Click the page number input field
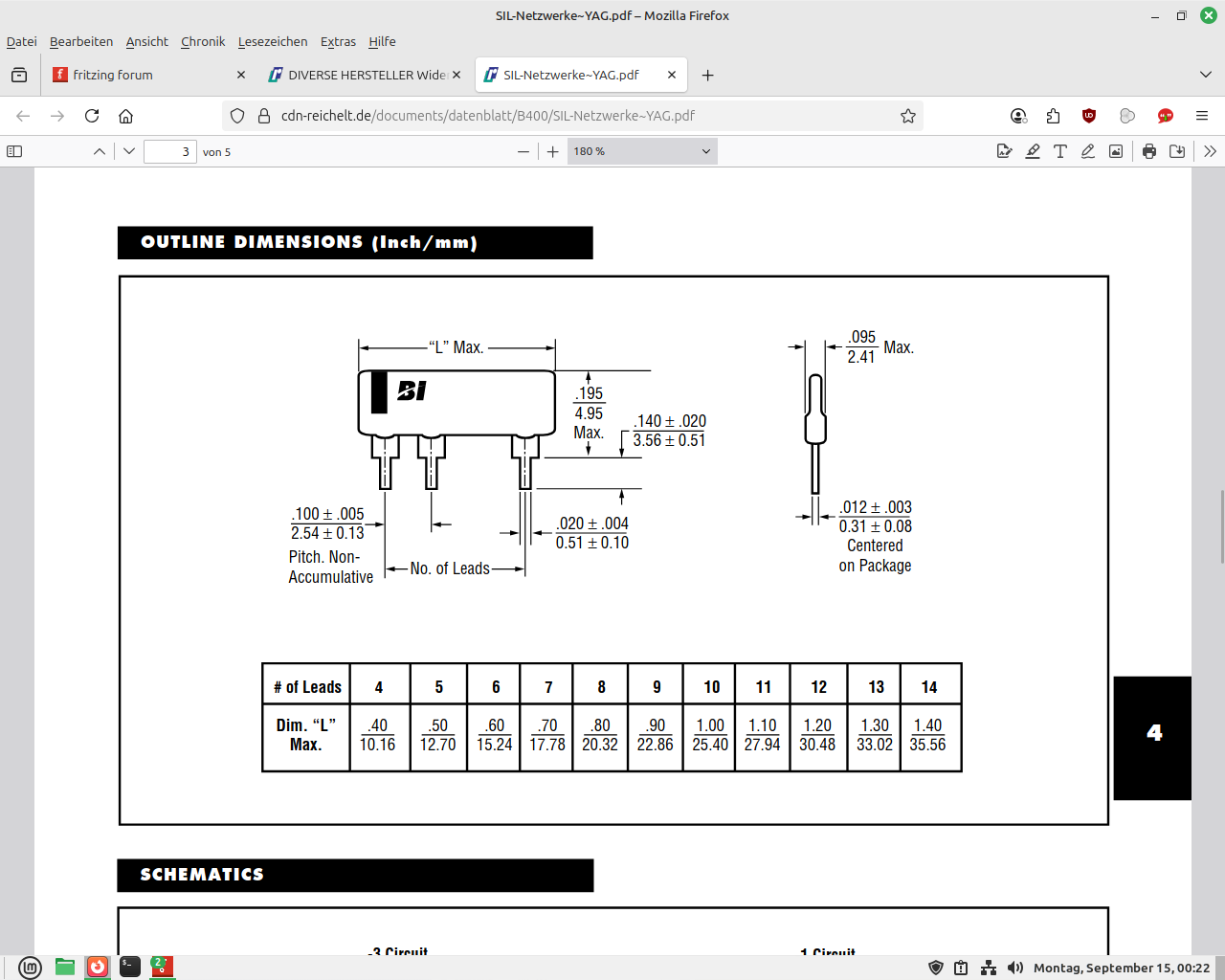 169,151
